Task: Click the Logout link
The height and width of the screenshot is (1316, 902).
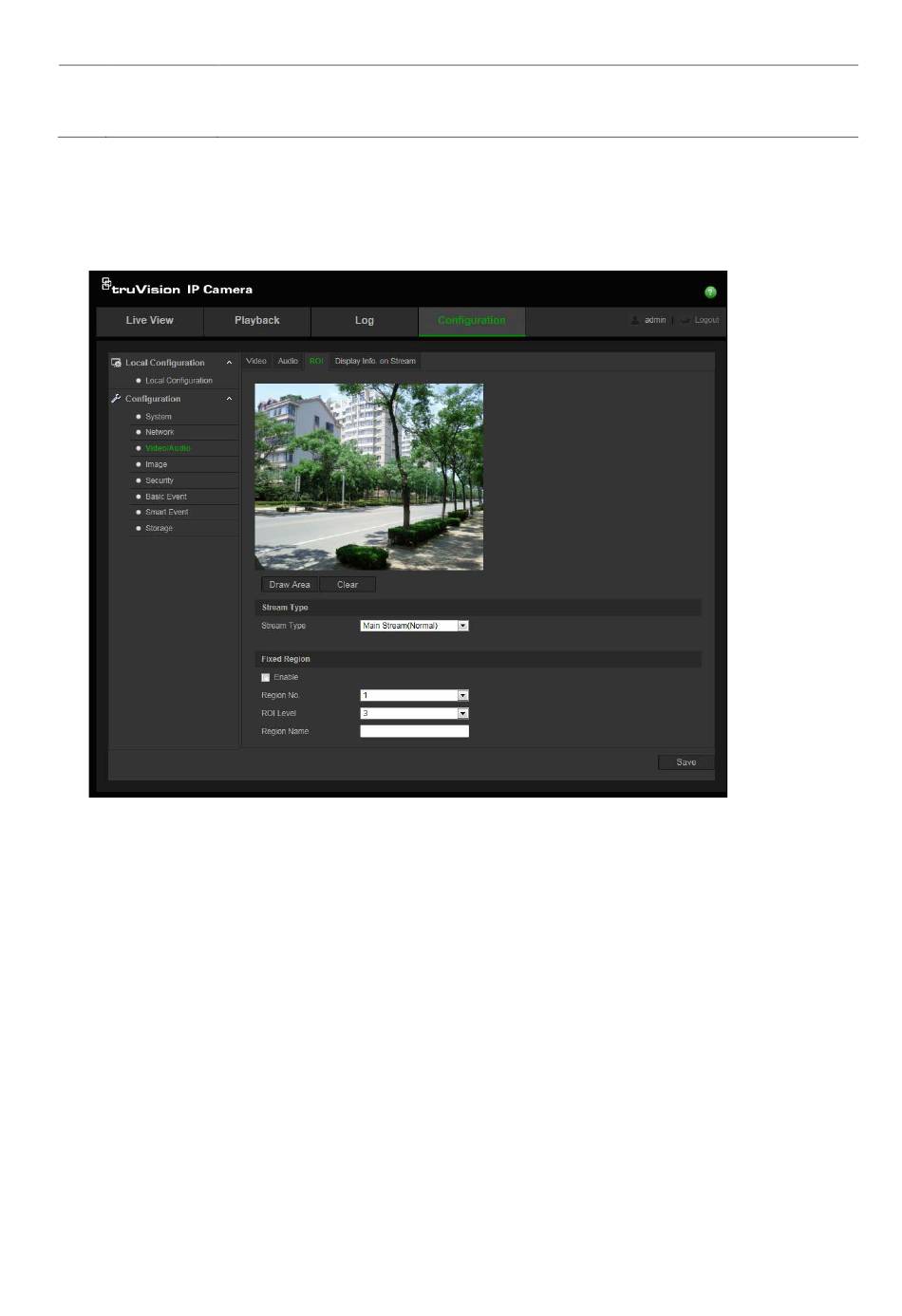Action: point(706,320)
